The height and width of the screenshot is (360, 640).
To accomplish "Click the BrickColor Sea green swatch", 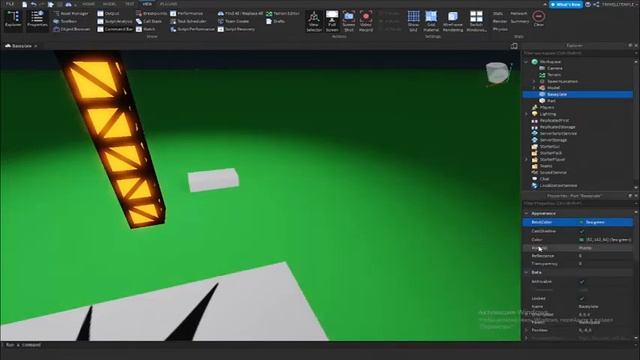I will pos(582,222).
